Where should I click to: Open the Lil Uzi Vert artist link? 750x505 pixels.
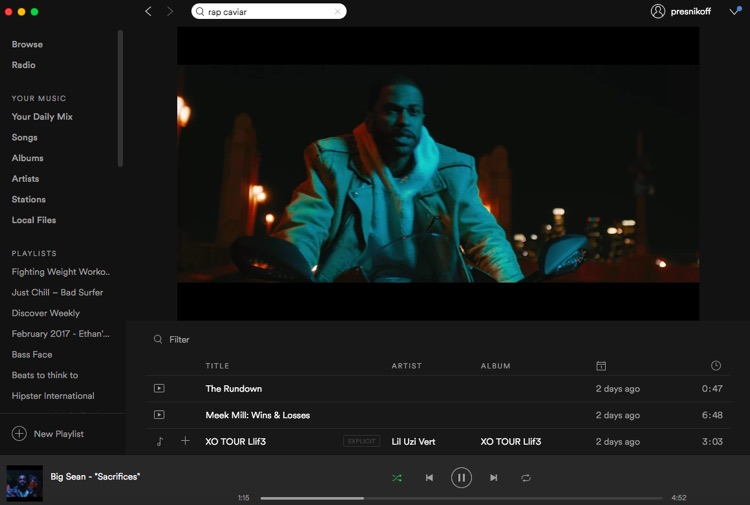[x=413, y=441]
